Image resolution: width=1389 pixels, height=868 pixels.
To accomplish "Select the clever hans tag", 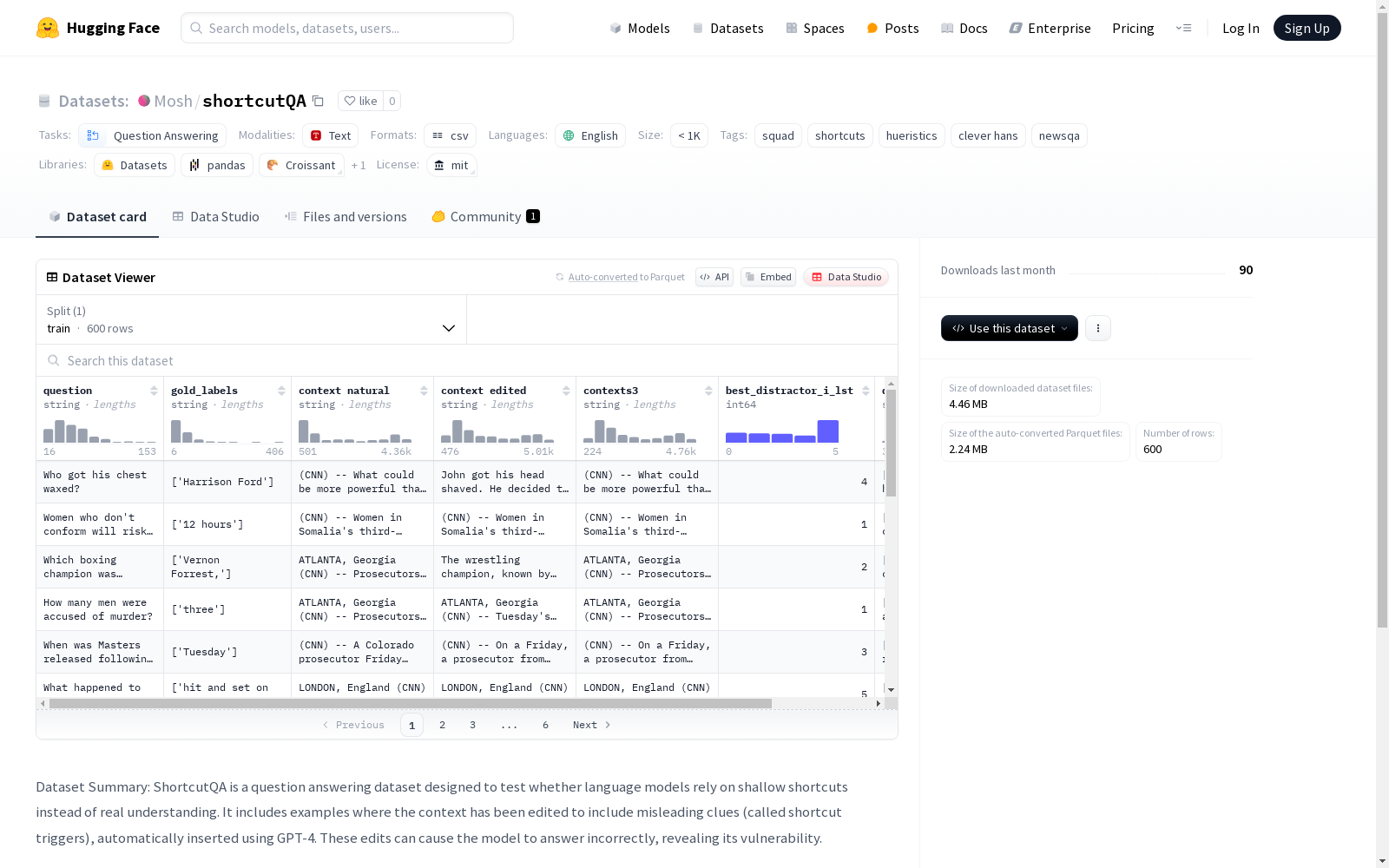I will [988, 135].
